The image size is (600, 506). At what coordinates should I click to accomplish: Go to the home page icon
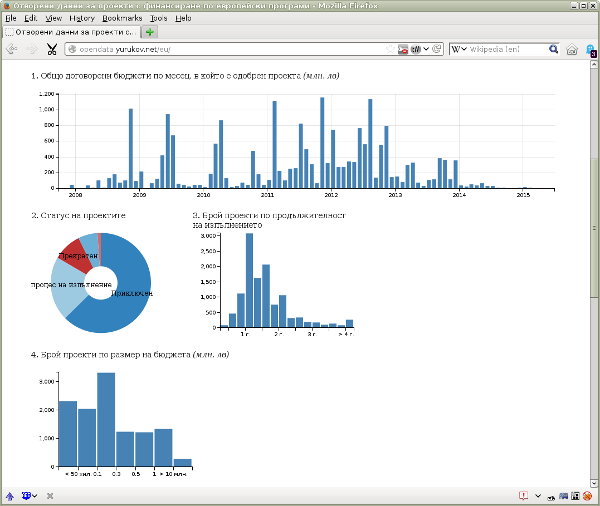coord(572,49)
